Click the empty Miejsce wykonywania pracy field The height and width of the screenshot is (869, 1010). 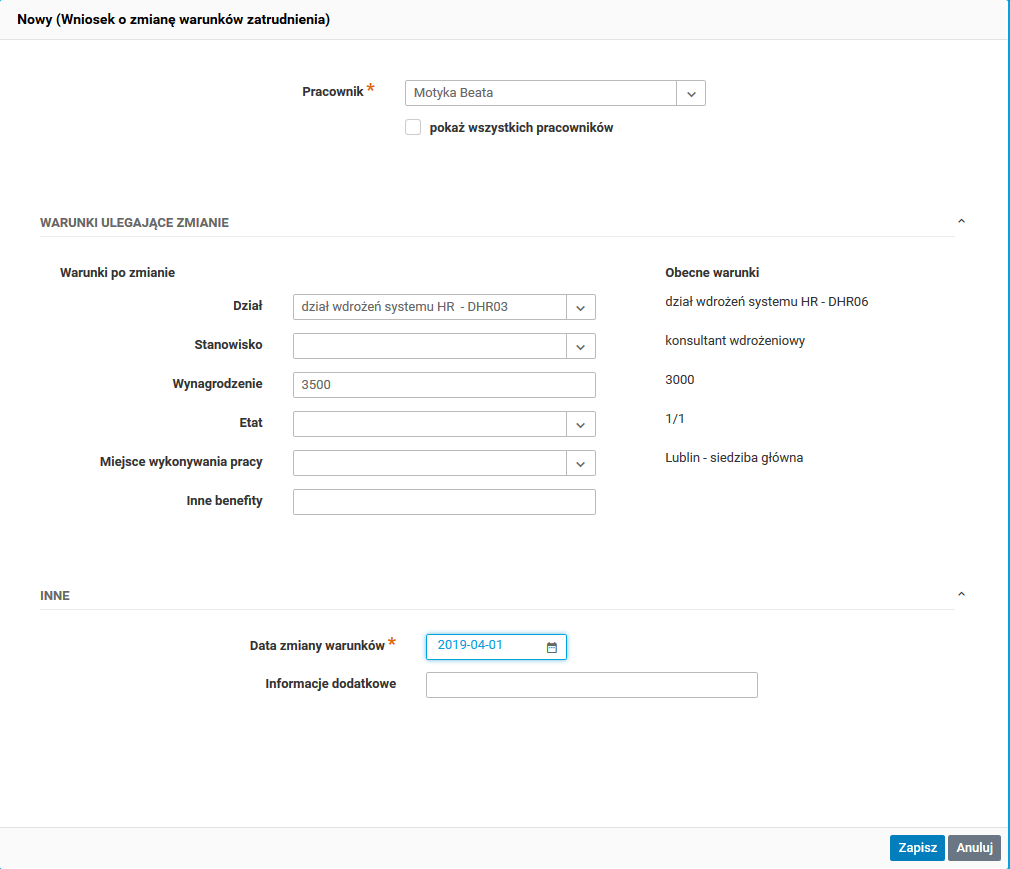pos(430,463)
